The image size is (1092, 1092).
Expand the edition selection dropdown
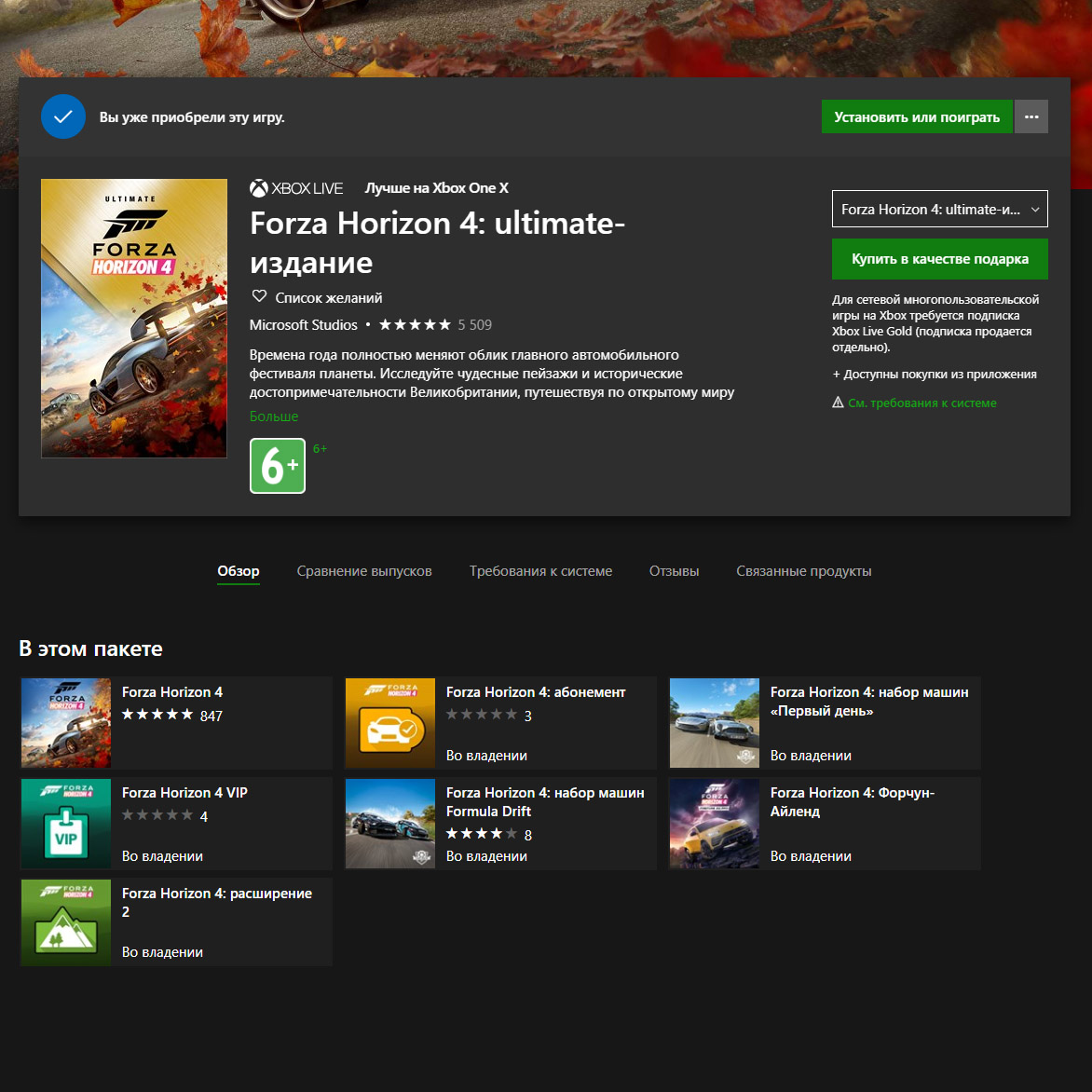point(939,210)
